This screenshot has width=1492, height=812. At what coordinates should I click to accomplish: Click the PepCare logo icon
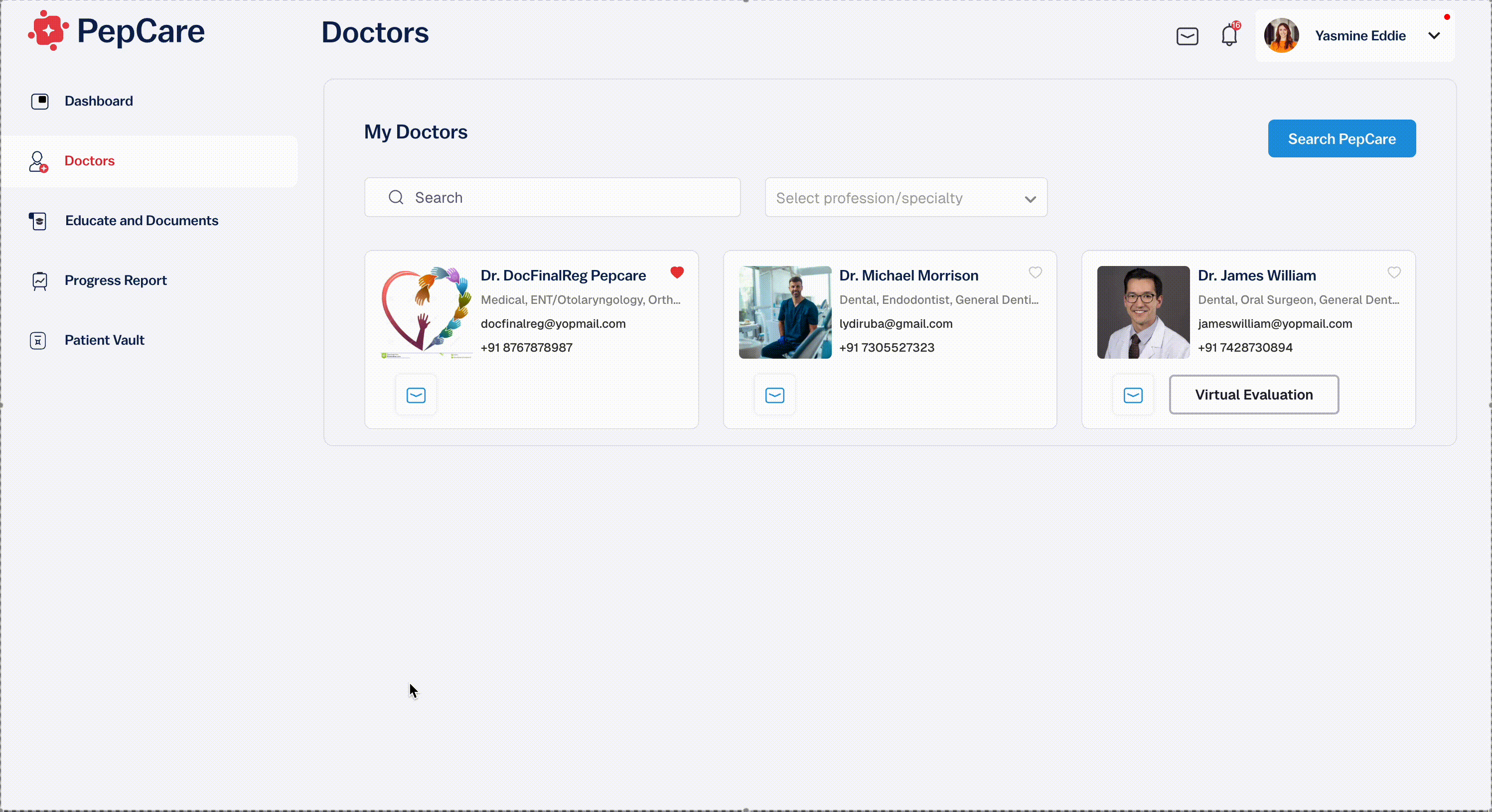pyautogui.click(x=49, y=31)
